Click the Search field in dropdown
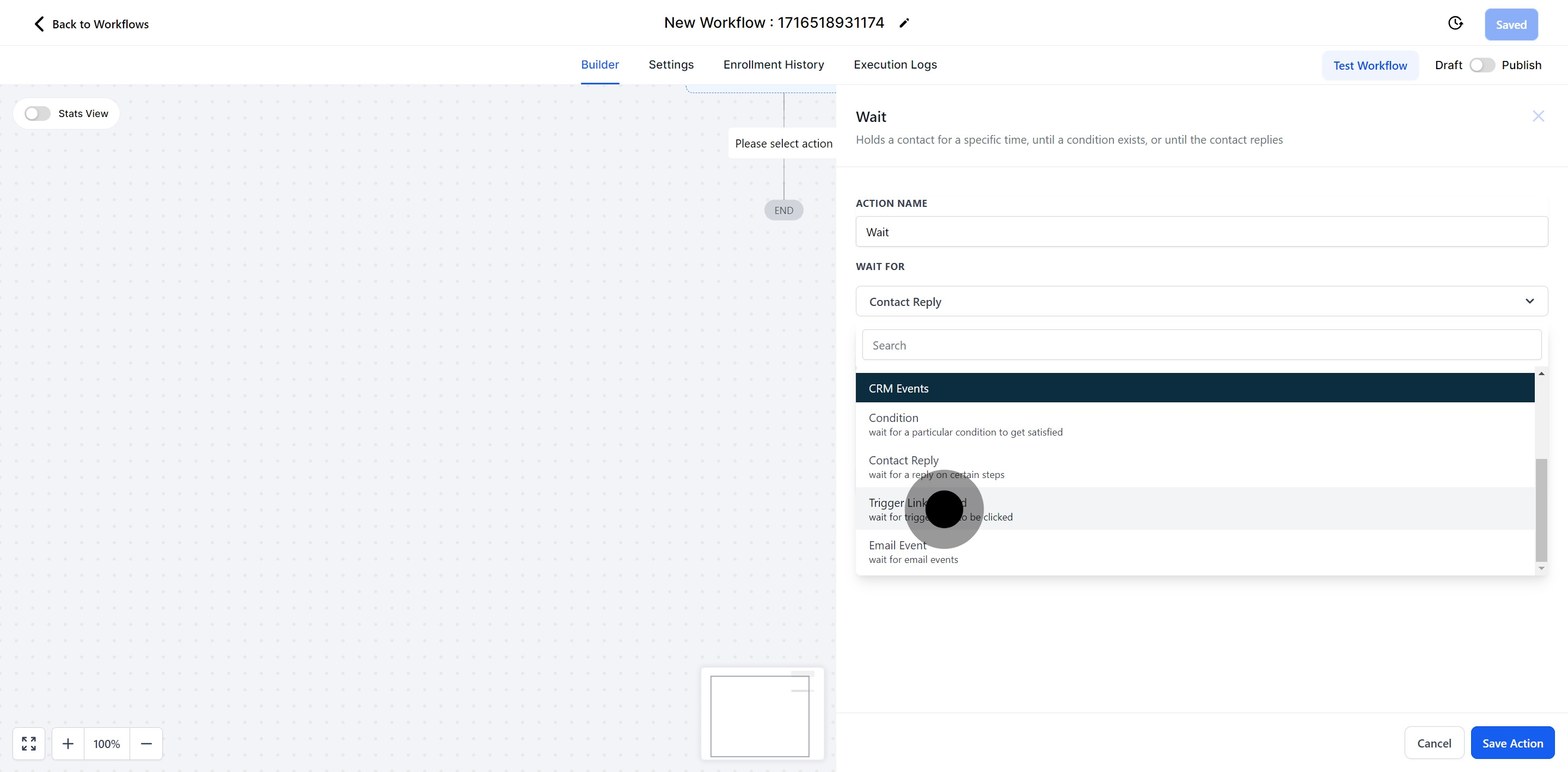The width and height of the screenshot is (1568, 772). click(1201, 345)
